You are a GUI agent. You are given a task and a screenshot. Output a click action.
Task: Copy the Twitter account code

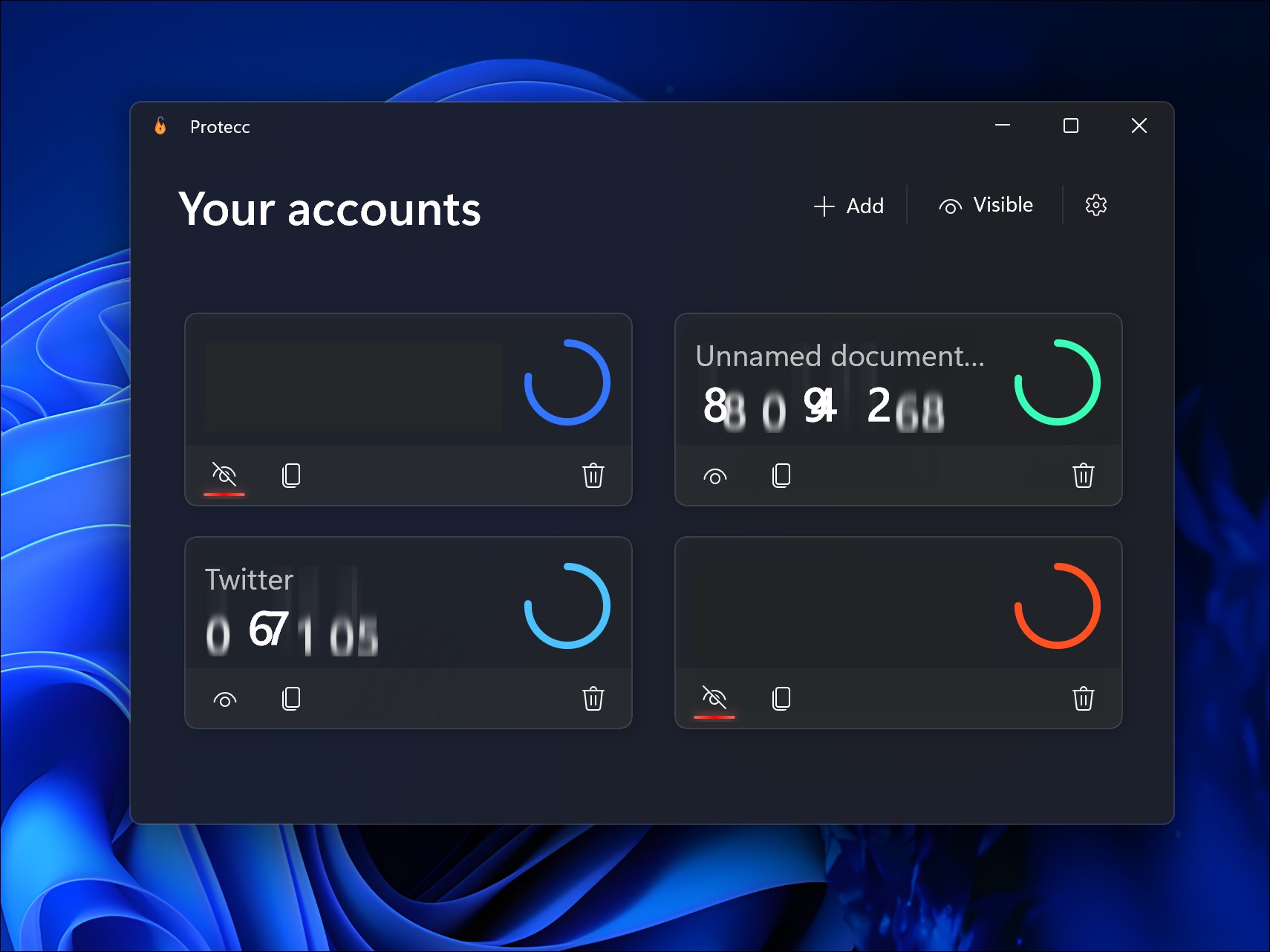click(x=291, y=698)
